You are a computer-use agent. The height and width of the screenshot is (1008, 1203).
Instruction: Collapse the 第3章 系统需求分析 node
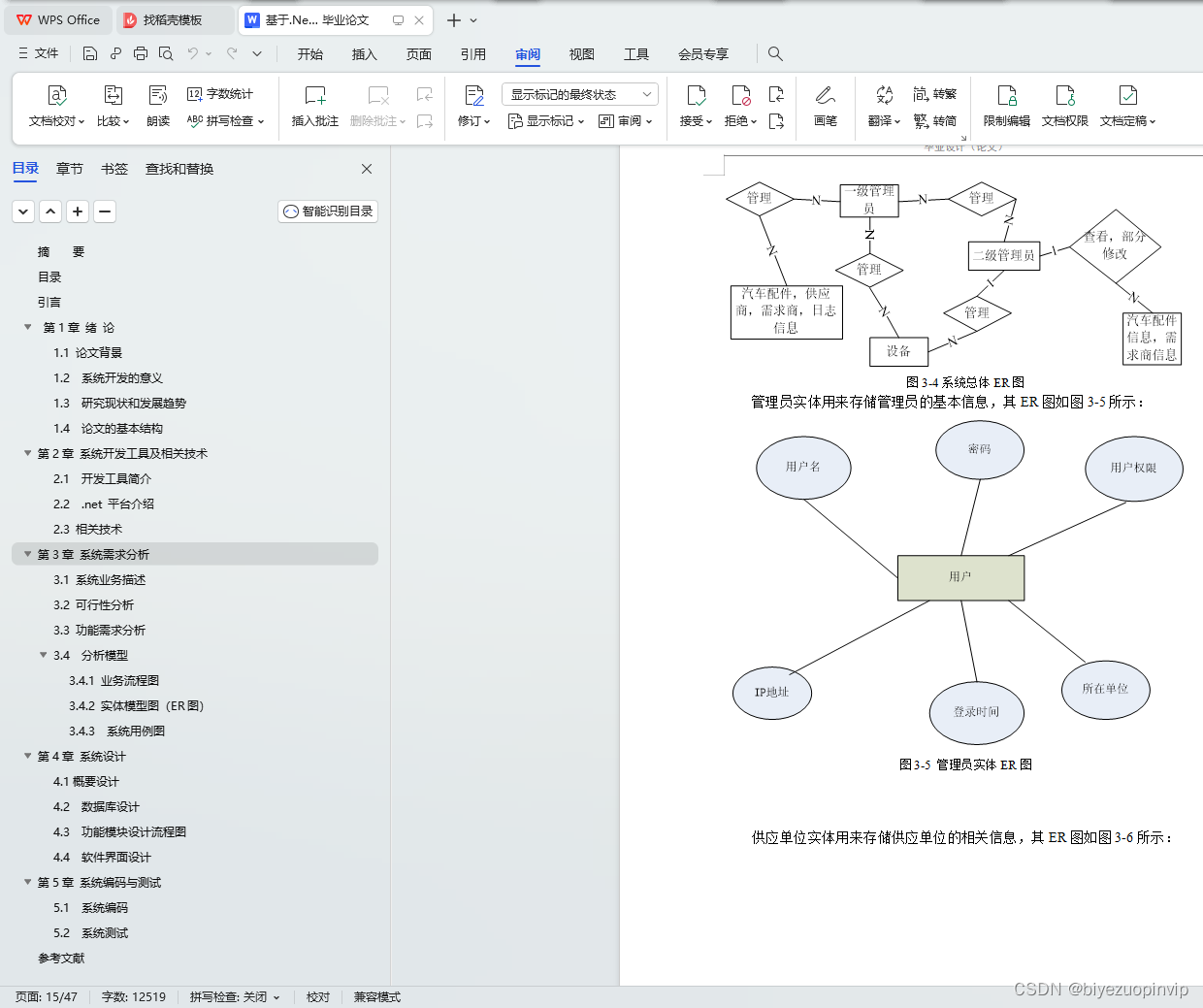tap(28, 554)
